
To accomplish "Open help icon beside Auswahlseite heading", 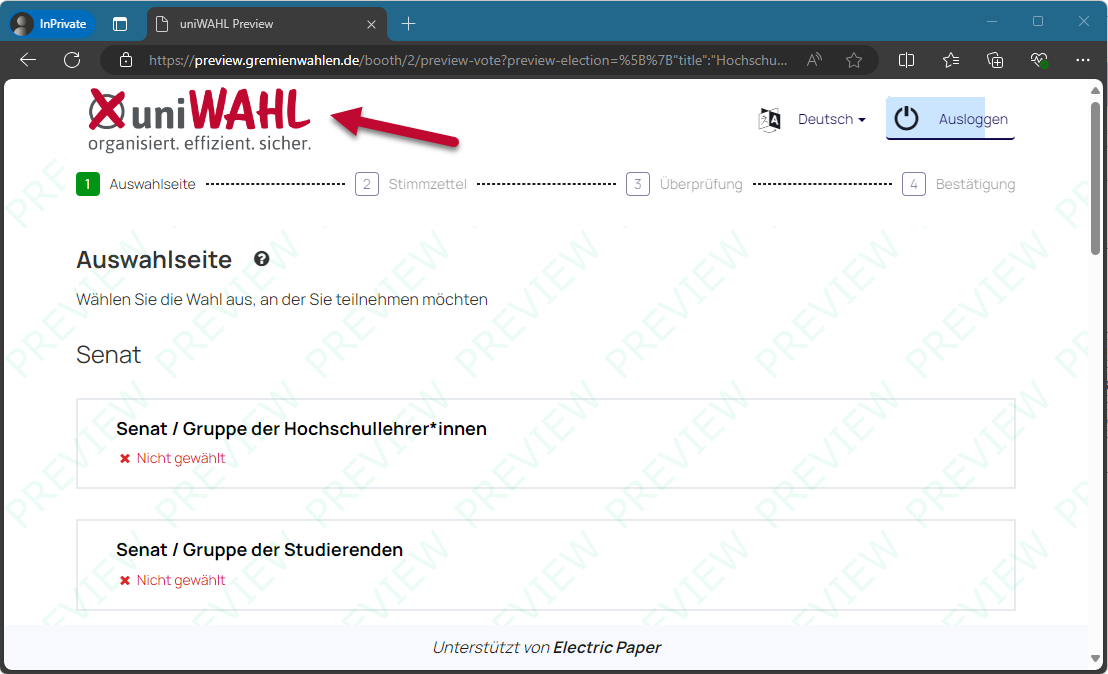I will tap(261, 259).
